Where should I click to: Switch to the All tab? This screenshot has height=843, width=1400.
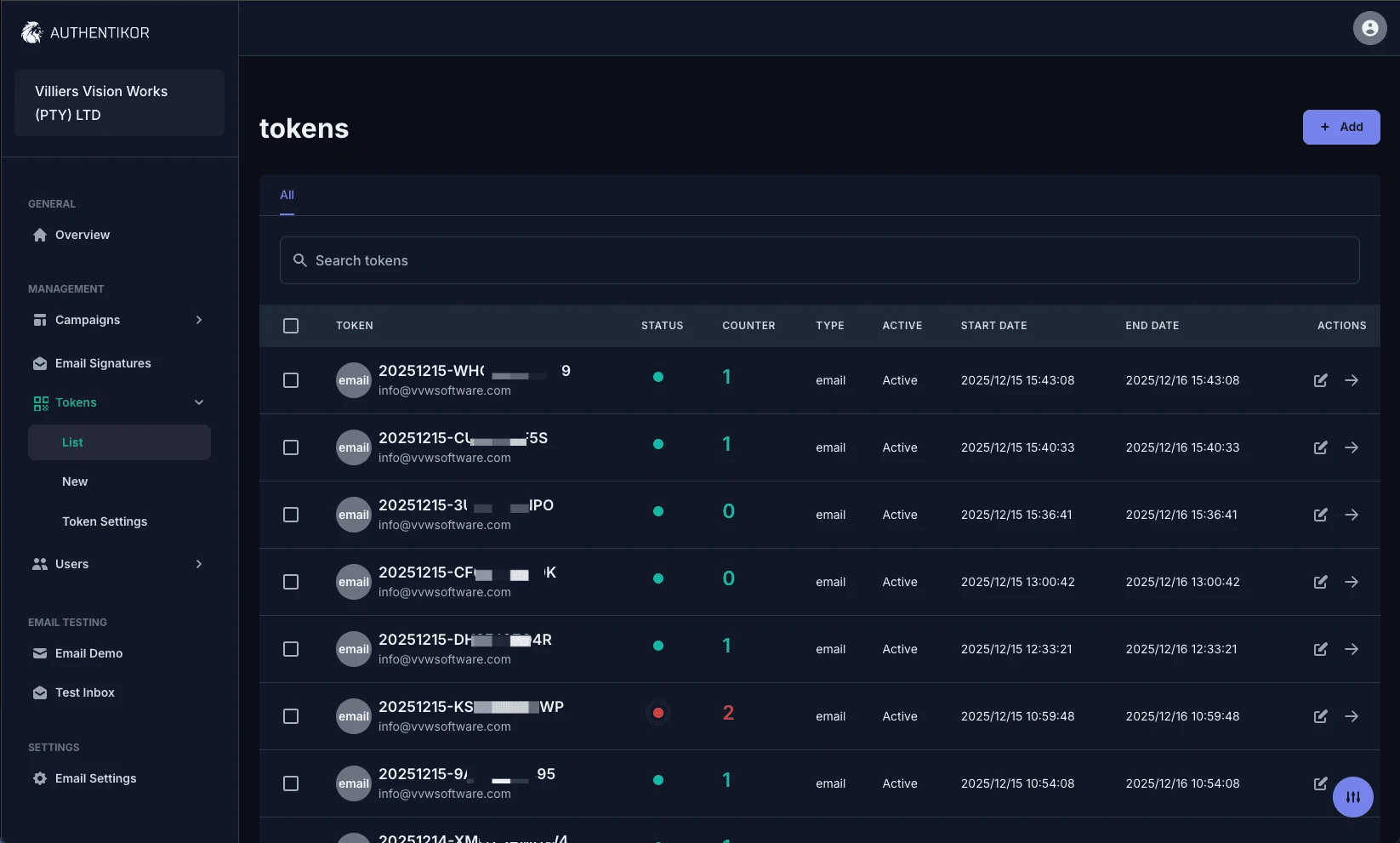pos(287,195)
